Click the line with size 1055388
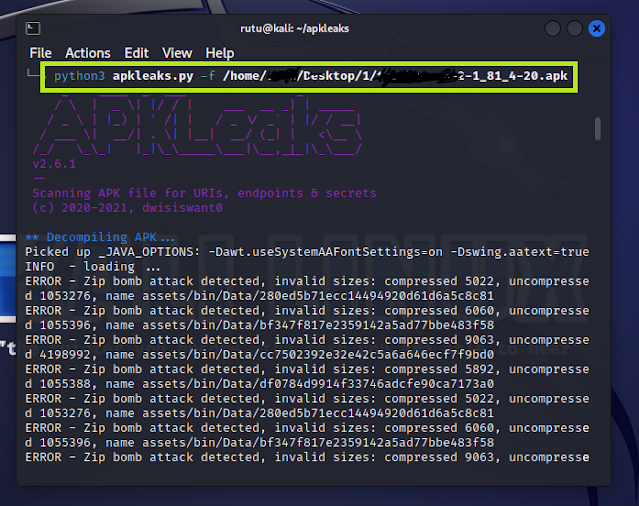639x506 pixels. tap(259, 384)
